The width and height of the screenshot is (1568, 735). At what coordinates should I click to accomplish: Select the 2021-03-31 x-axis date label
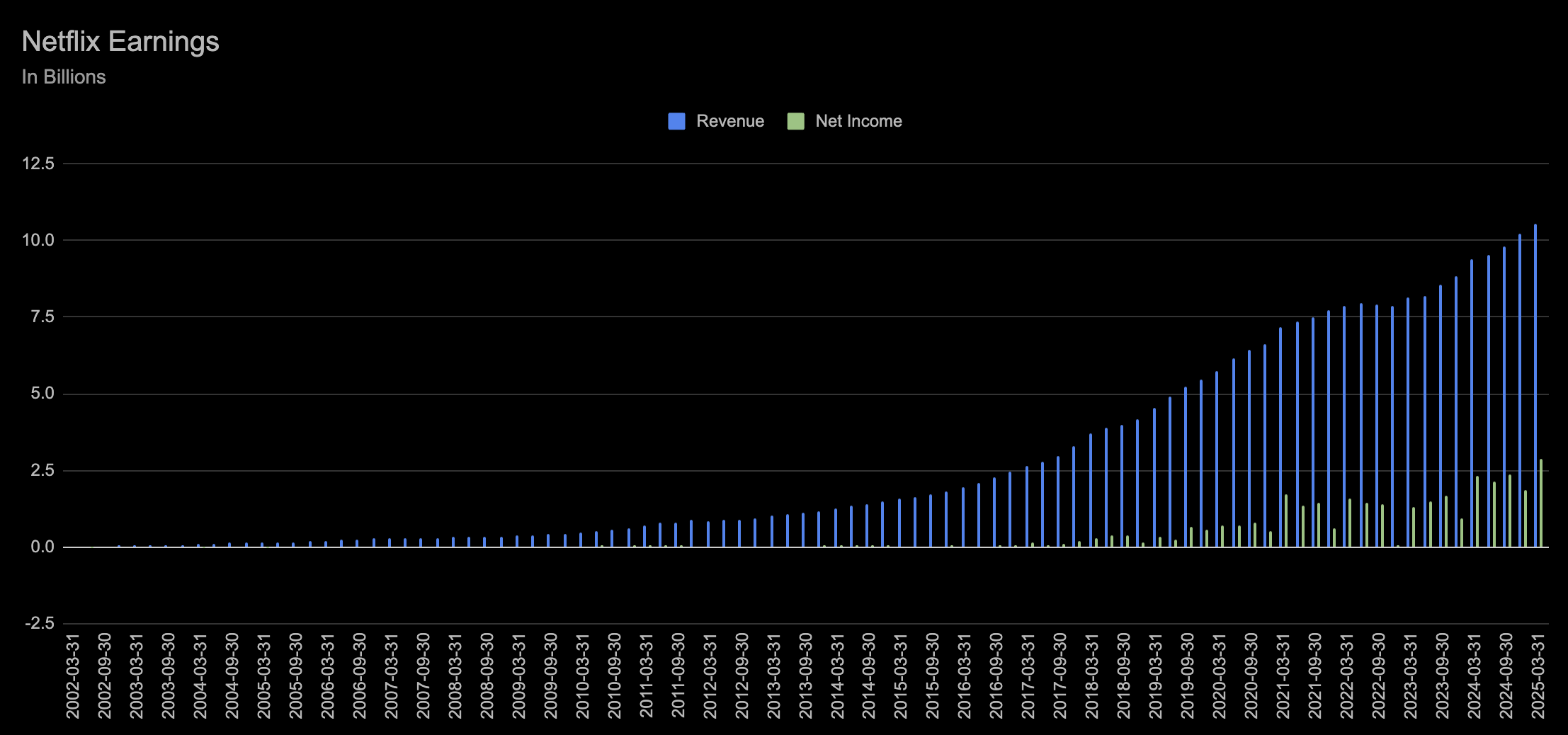1283,676
